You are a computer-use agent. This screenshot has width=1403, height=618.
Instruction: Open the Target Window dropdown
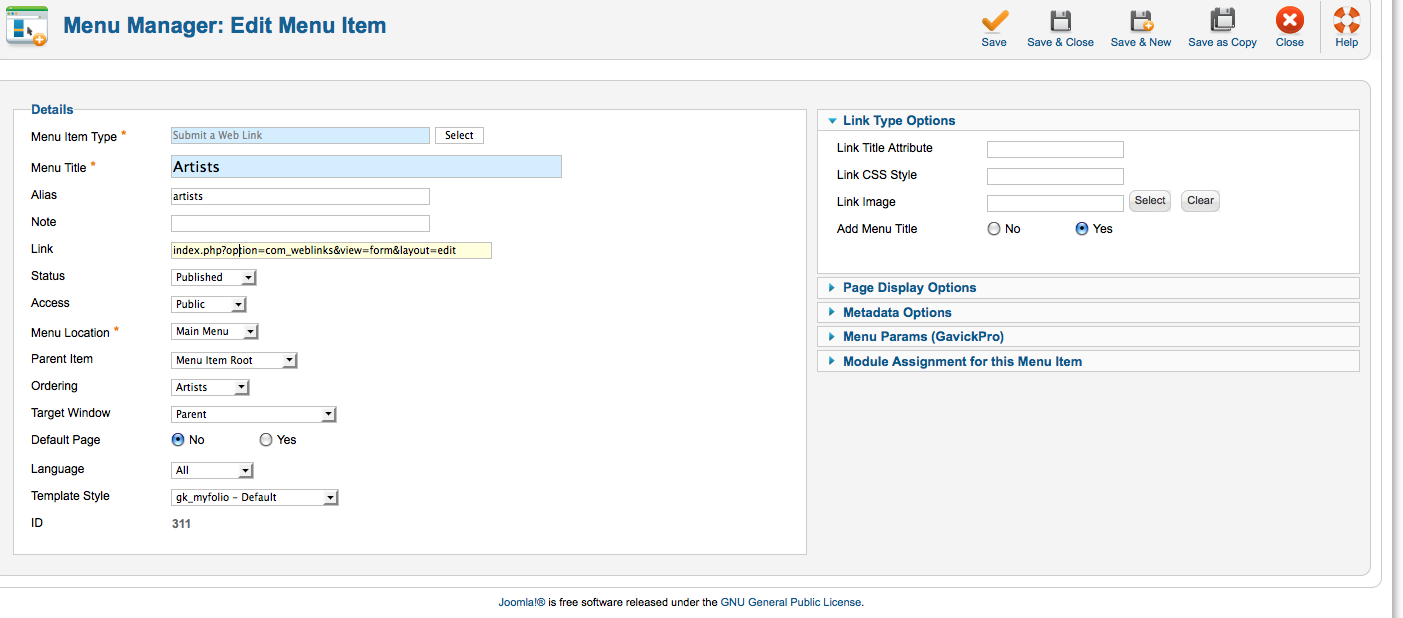tap(254, 414)
